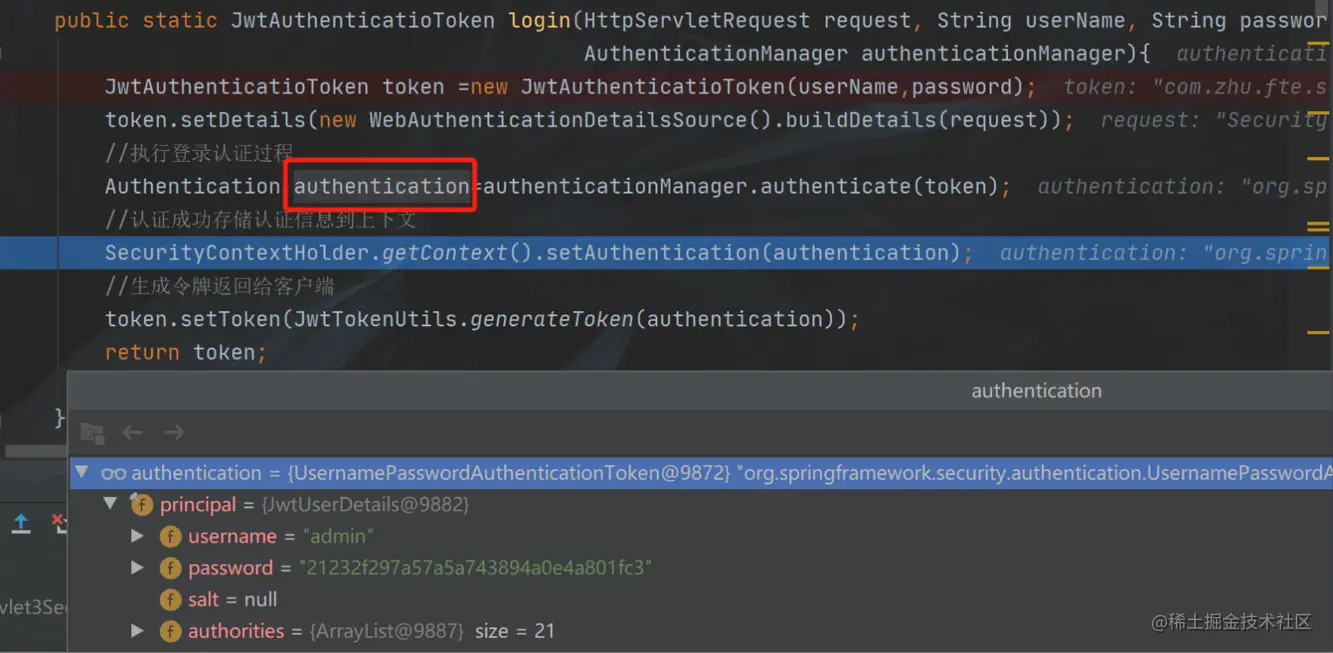Click the editor's horizontal scrollbar thumb
The width and height of the screenshot is (1333, 653).
pyautogui.click(x=34, y=452)
